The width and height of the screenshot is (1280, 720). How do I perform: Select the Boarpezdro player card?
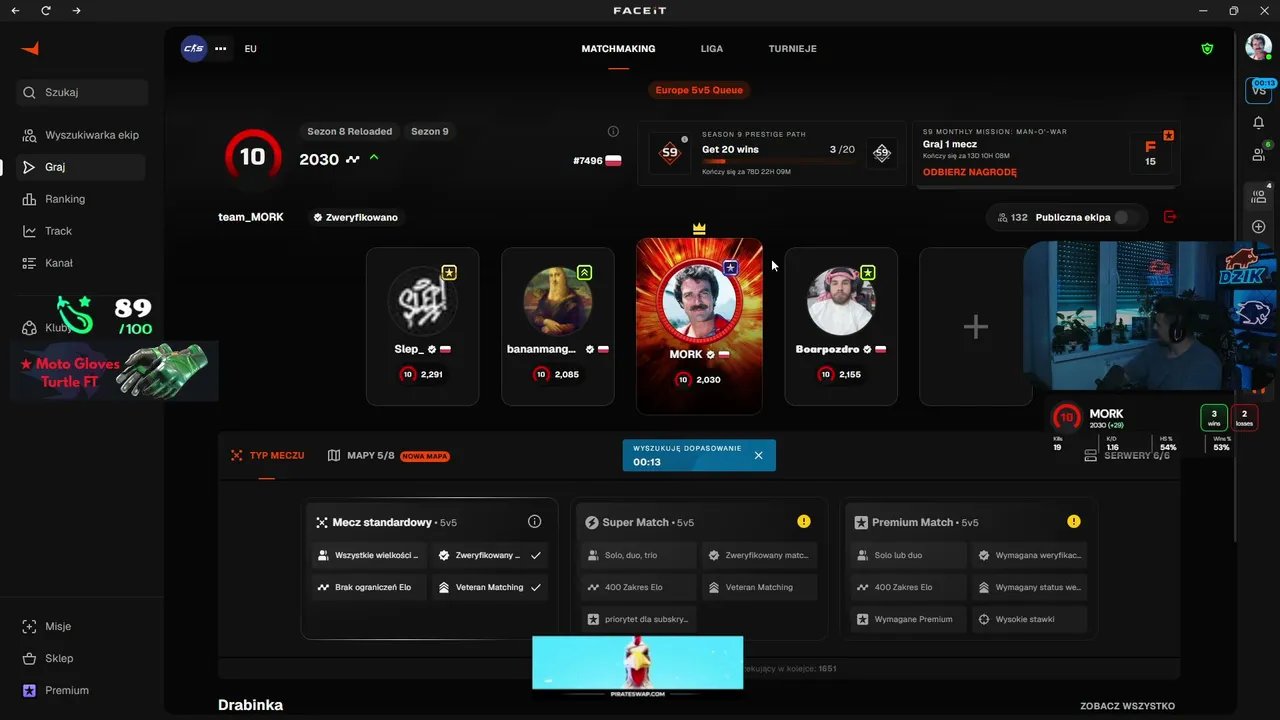(841, 327)
